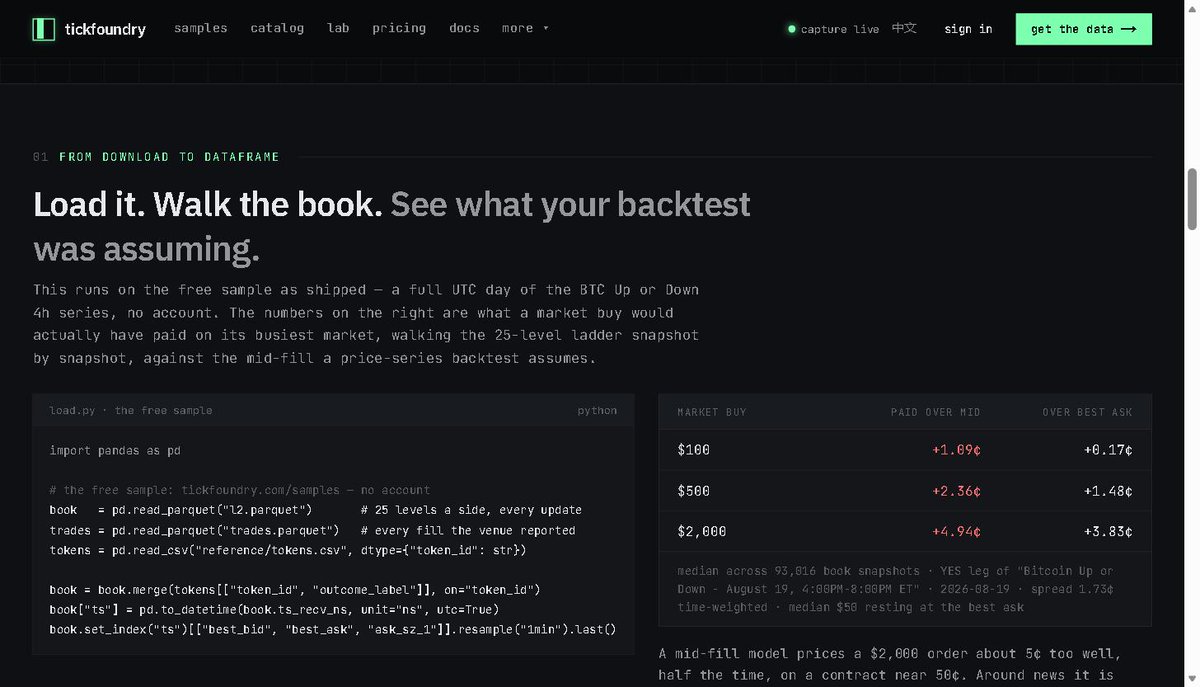The width and height of the screenshot is (1200, 687).
Task: Click the import pandas as pd line
Action: [x=115, y=451]
